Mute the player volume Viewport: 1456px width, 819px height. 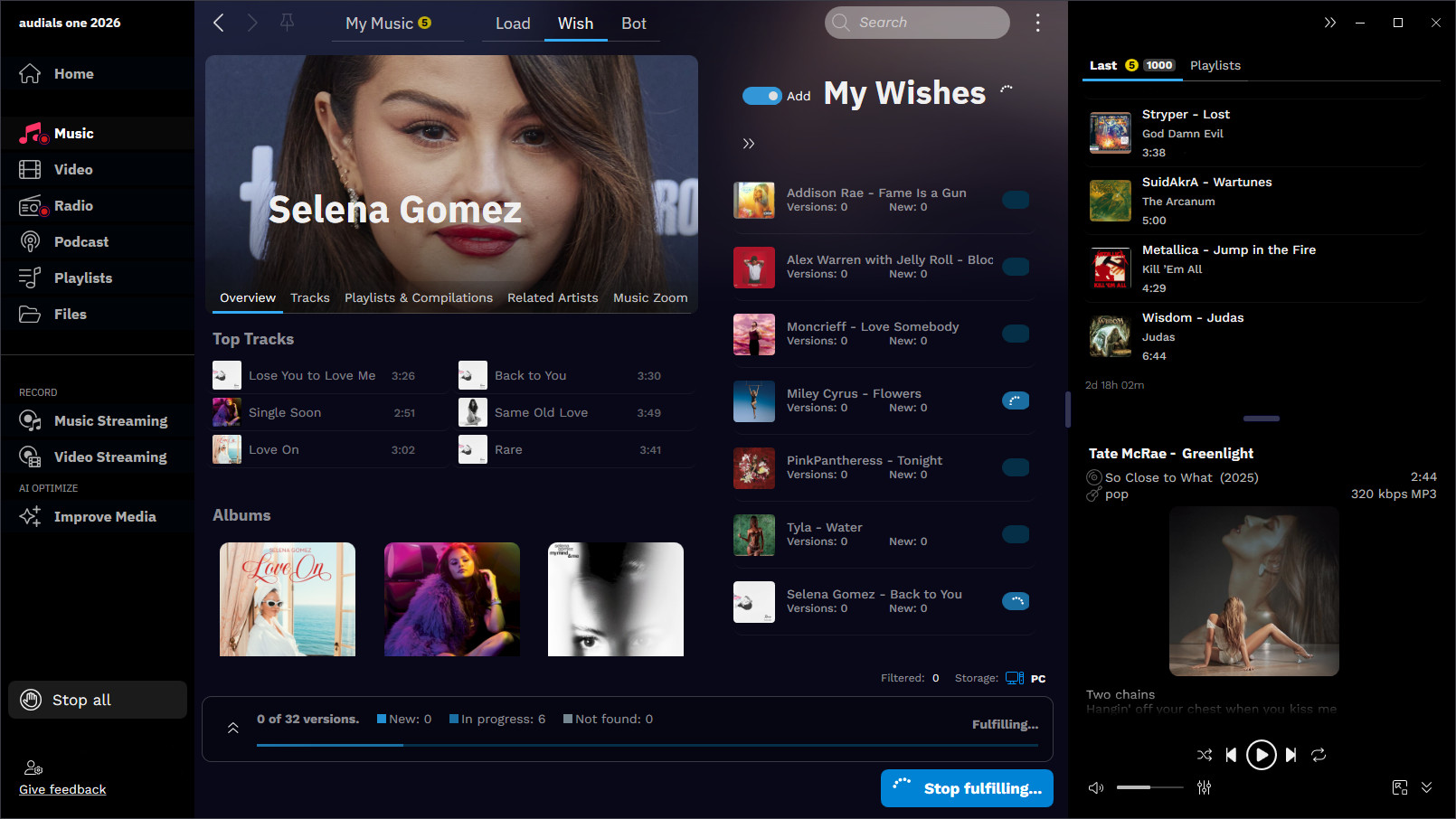pyautogui.click(x=1096, y=788)
